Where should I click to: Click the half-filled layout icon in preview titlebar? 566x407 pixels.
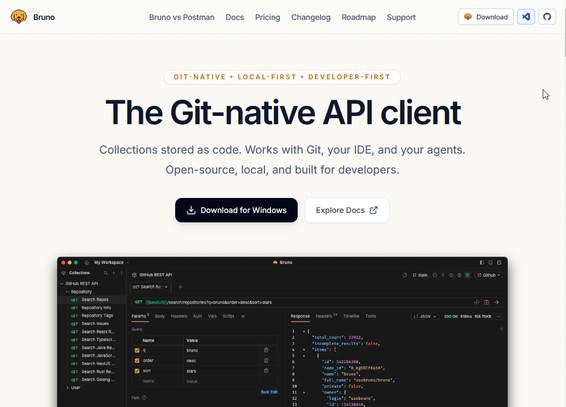click(482, 262)
